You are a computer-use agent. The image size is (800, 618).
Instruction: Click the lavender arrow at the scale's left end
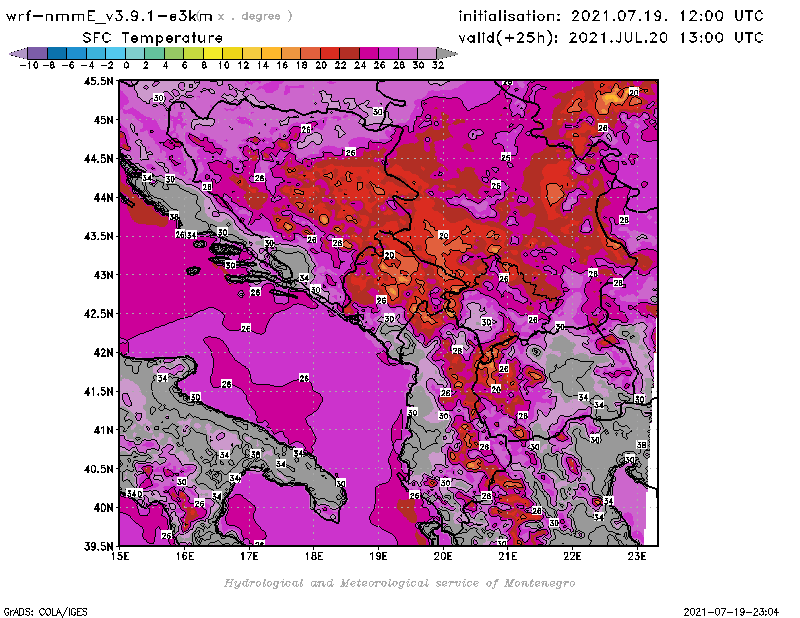(x=19, y=53)
